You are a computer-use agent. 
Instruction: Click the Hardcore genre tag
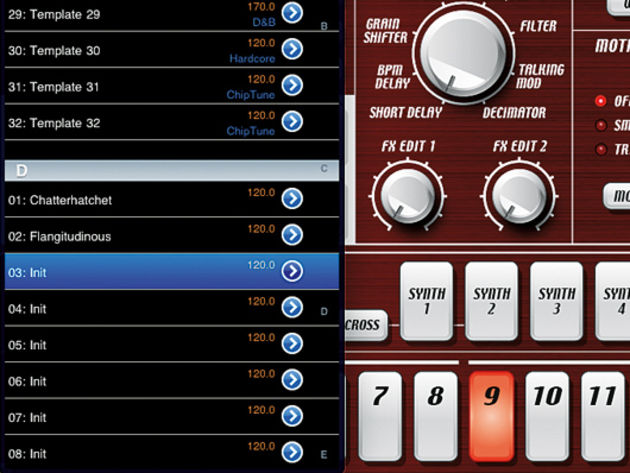252,59
